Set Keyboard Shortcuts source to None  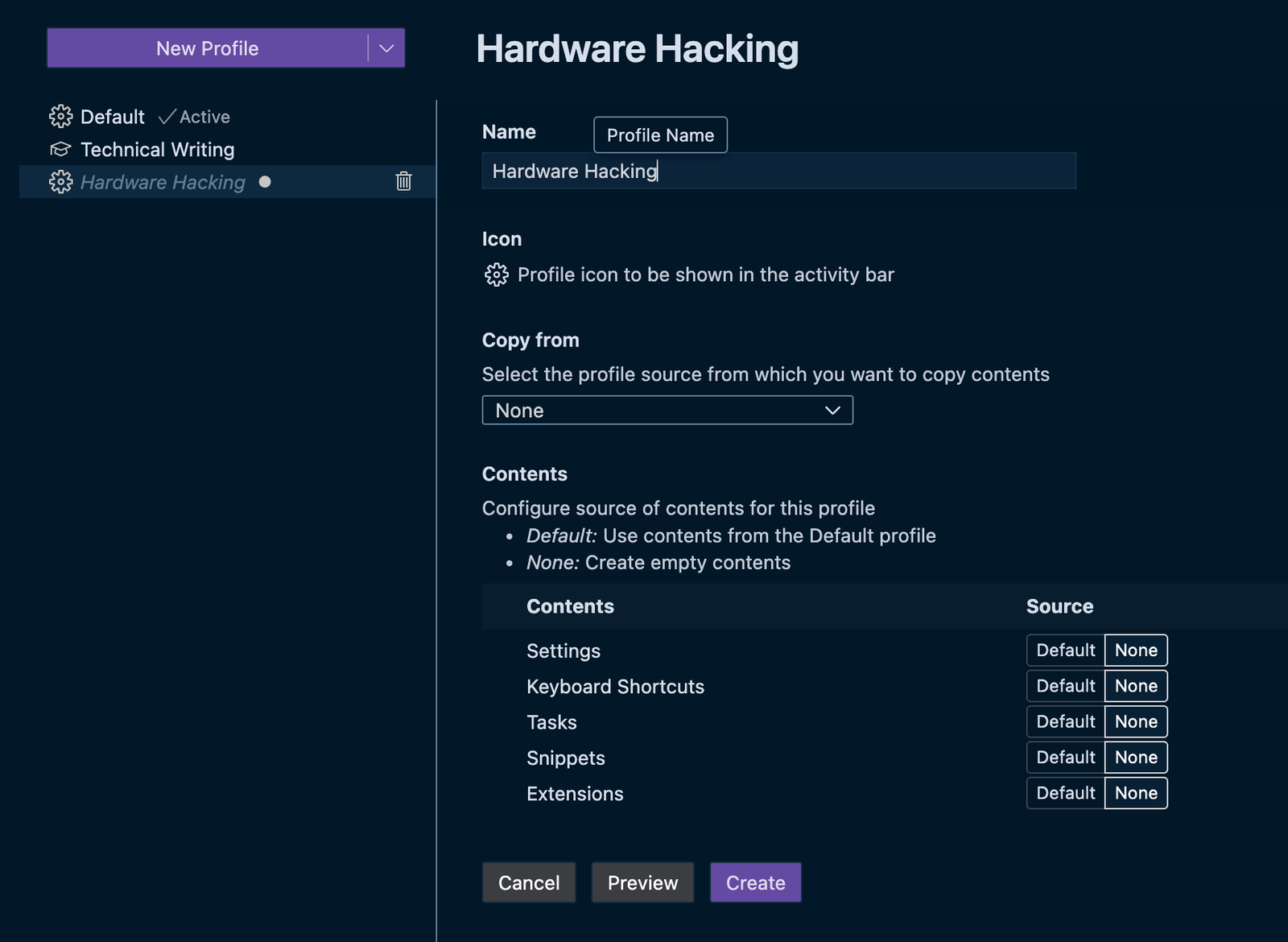pos(1135,685)
